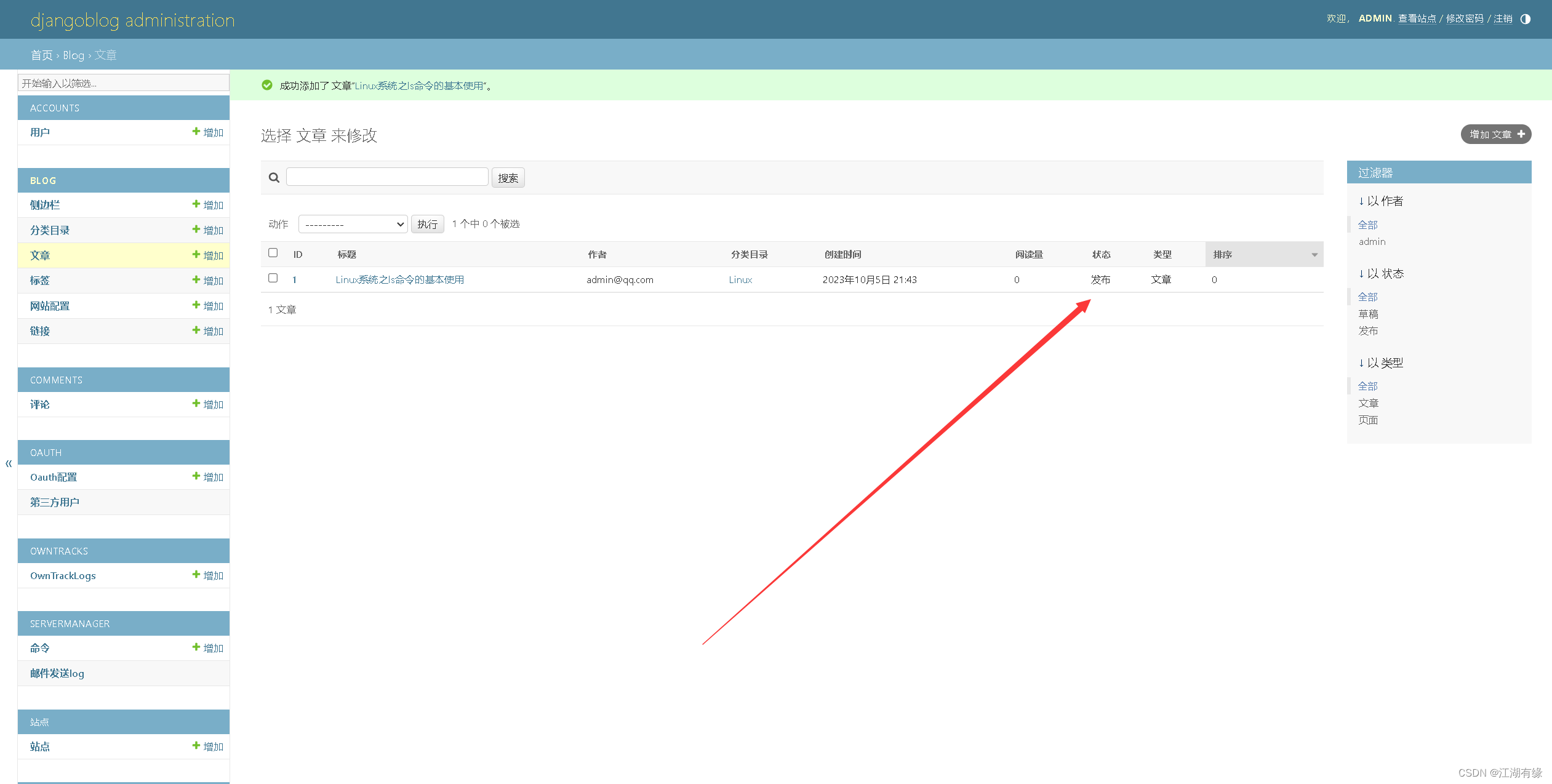Viewport: 1552px width, 784px height.
Task: Open 评论 in sidebar
Action: [40, 404]
